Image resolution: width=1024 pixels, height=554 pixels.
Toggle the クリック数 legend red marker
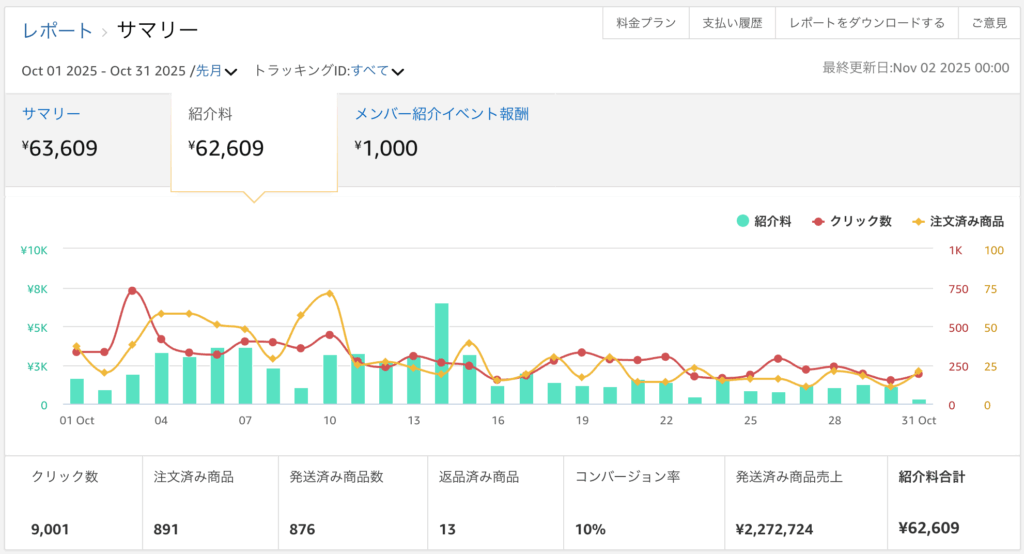[818, 221]
